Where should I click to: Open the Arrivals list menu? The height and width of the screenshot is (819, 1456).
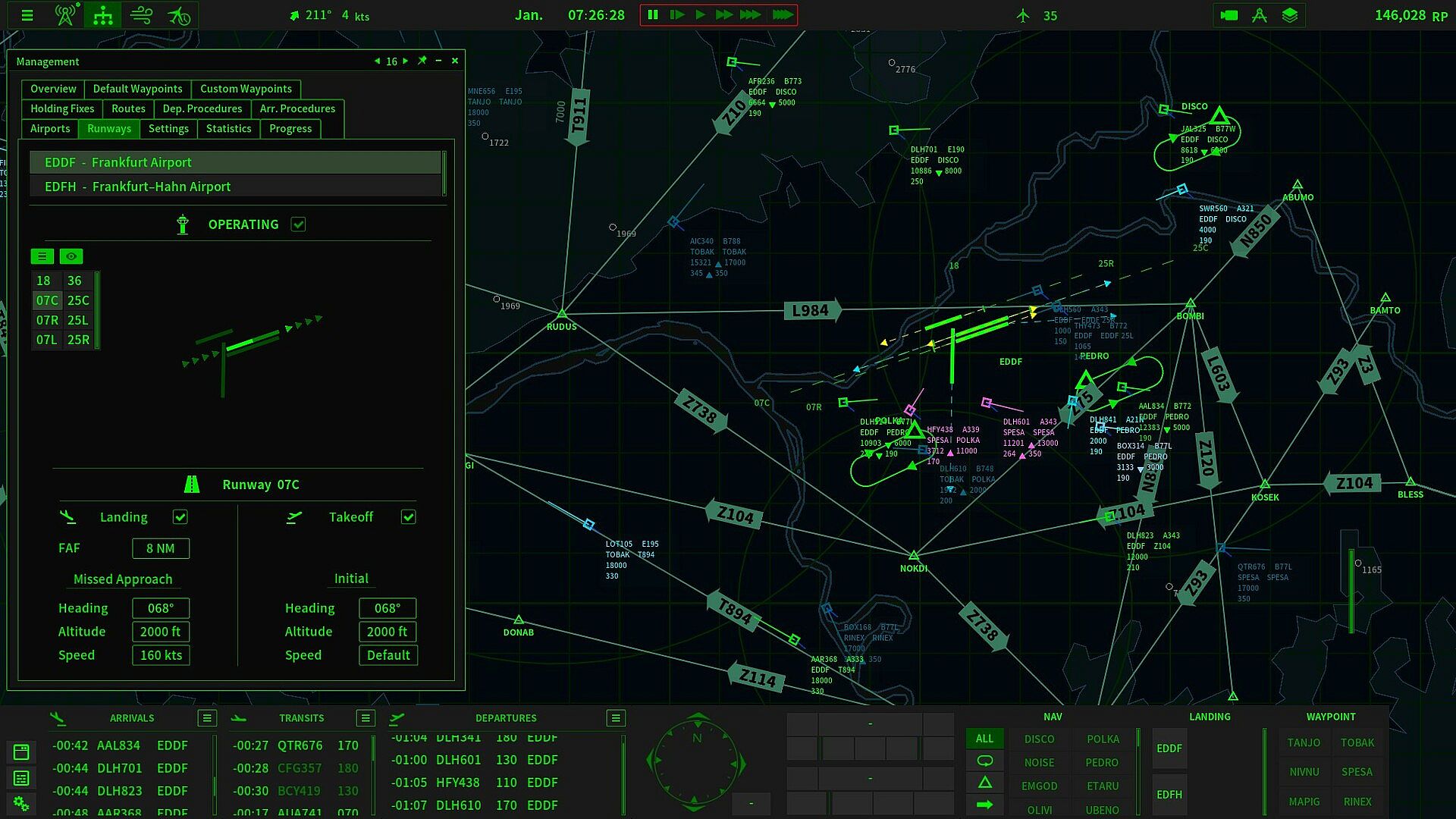click(206, 718)
